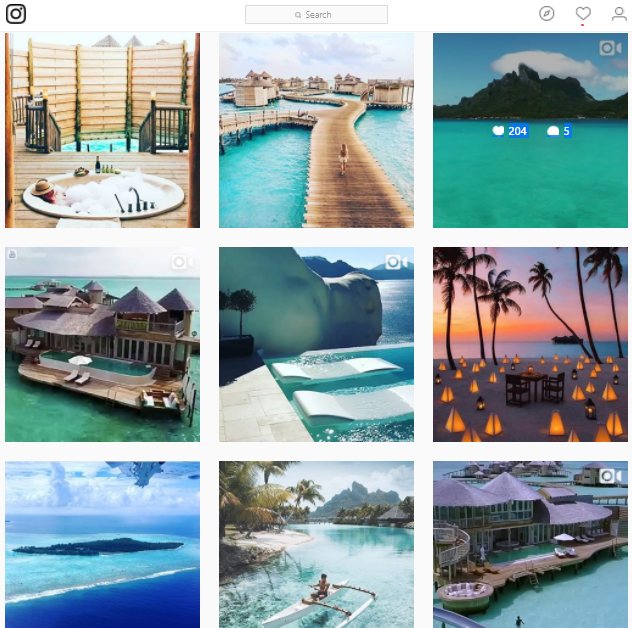
Task: Click the comments bubble icon showing 5
Action: point(553,131)
